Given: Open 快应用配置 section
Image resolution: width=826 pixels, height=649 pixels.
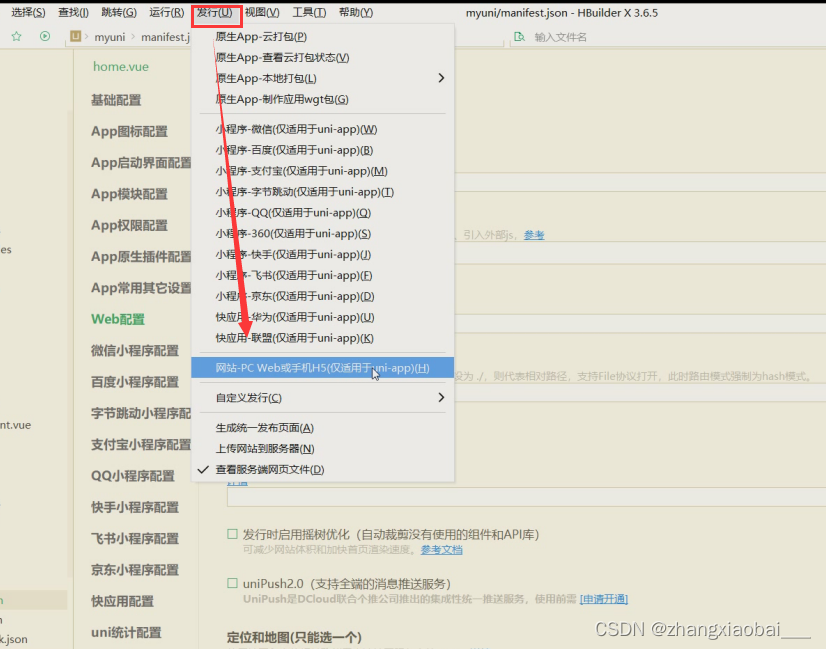Looking at the screenshot, I should click(x=122, y=602).
